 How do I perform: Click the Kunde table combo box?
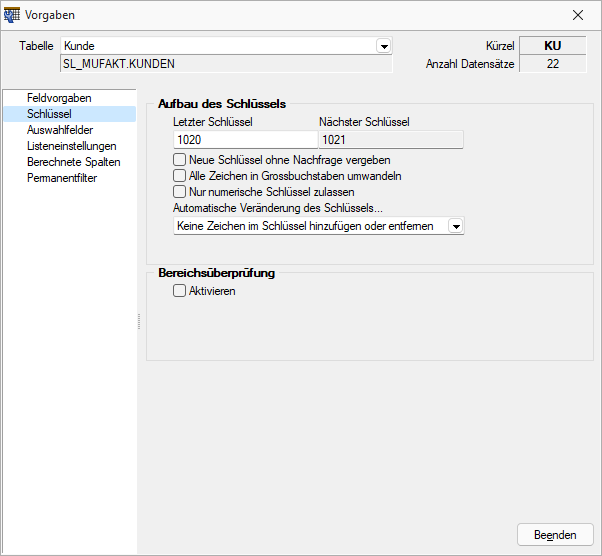(x=226, y=46)
